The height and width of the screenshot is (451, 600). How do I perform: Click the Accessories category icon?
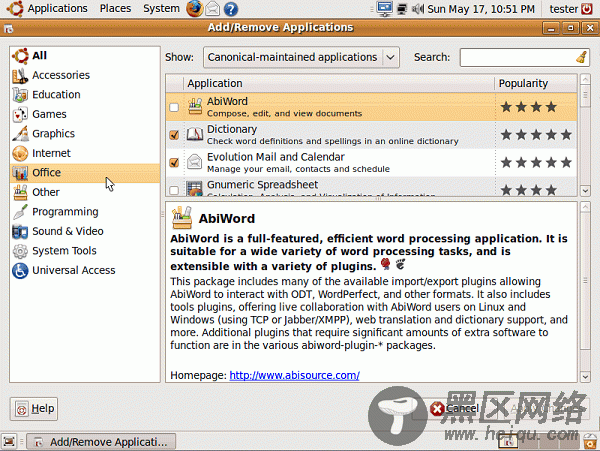point(20,75)
